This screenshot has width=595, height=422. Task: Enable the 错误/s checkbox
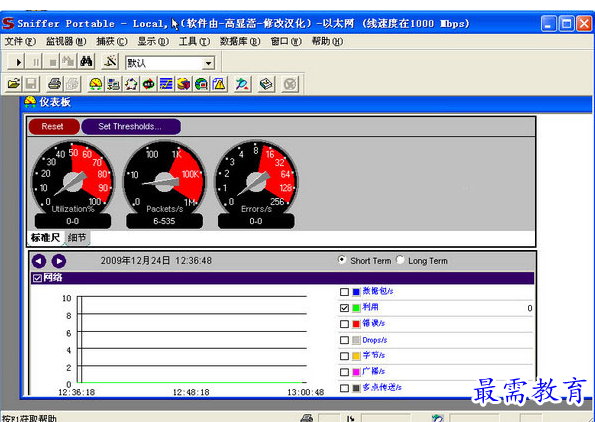coord(344,324)
